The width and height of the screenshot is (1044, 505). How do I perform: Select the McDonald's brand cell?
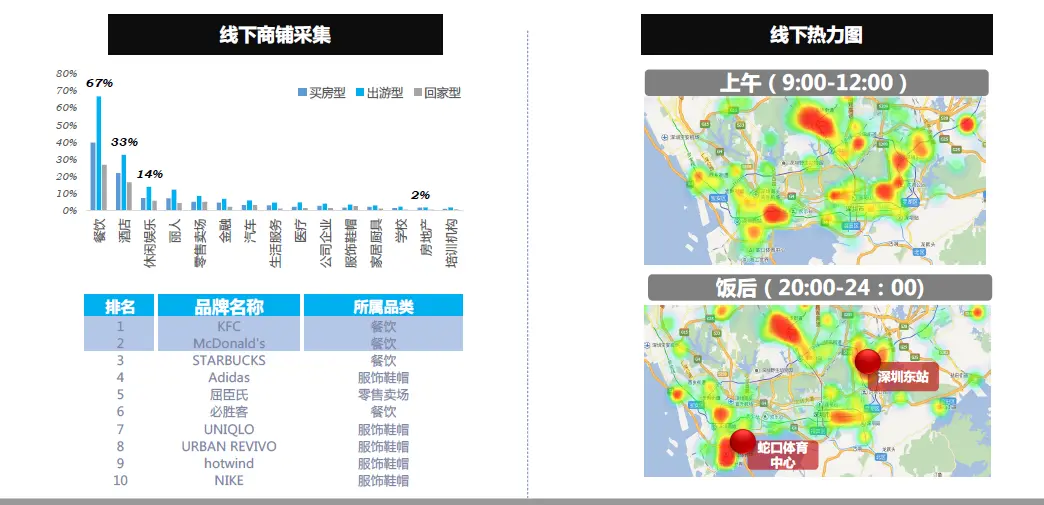point(229,343)
